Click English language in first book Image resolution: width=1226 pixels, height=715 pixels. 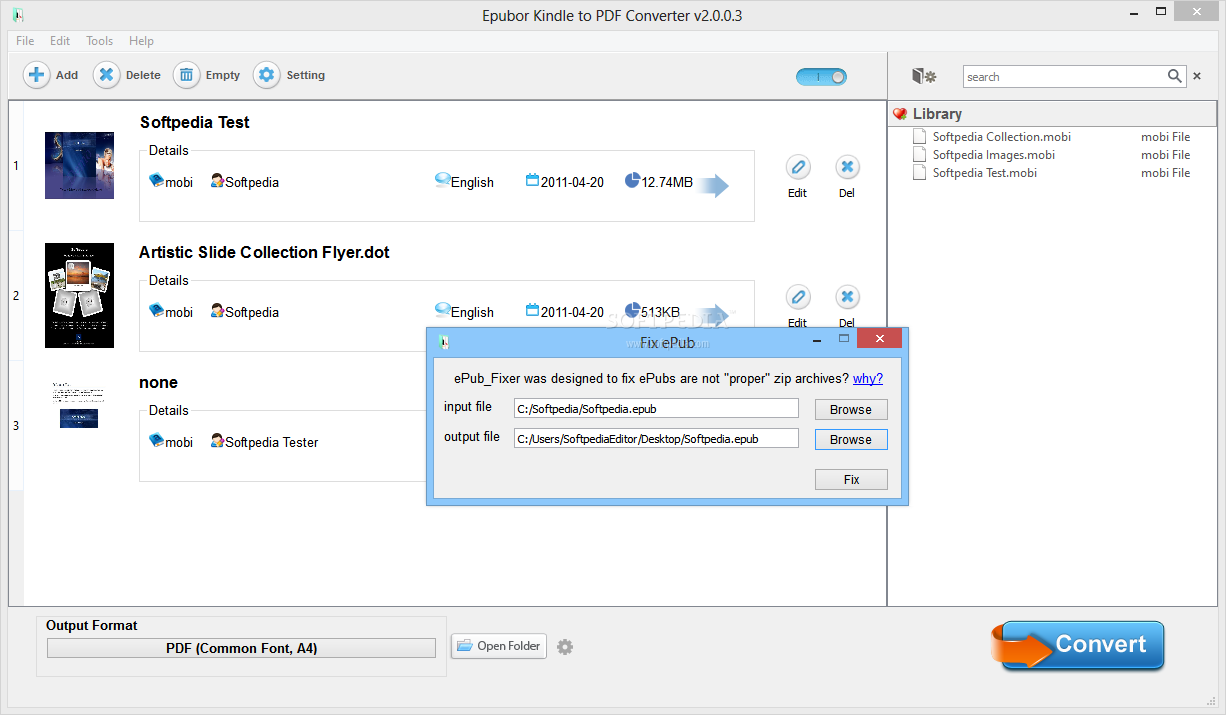(x=473, y=182)
